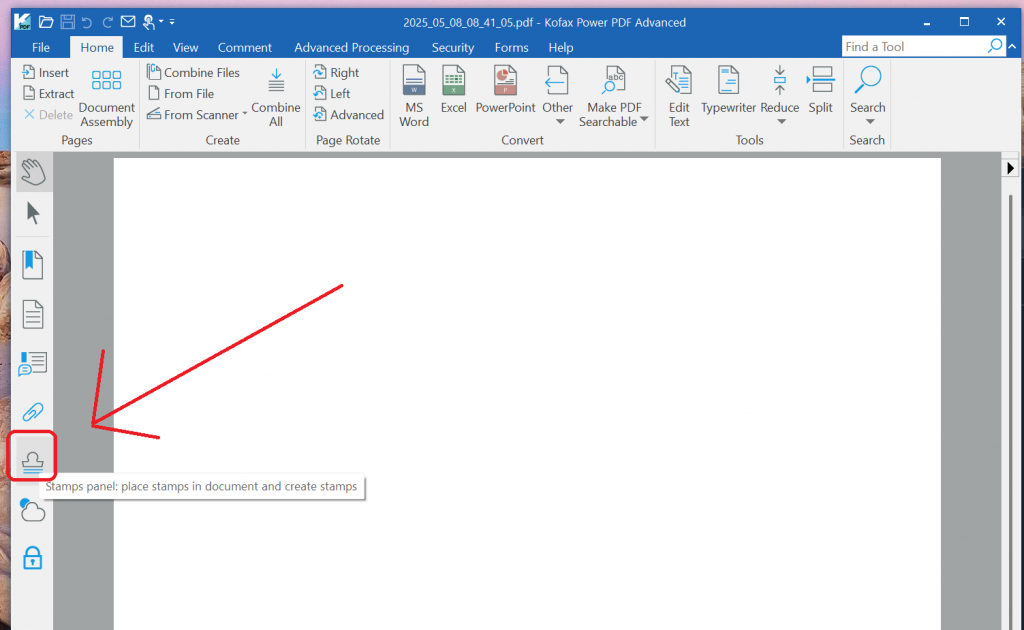Open the Security lock panel
Screen dimensions: 1024x630
coord(32,558)
